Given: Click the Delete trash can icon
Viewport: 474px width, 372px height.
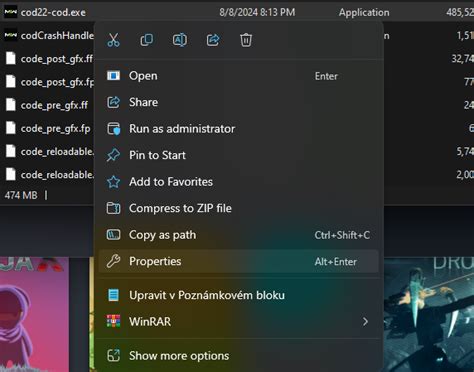Looking at the screenshot, I should [x=246, y=40].
